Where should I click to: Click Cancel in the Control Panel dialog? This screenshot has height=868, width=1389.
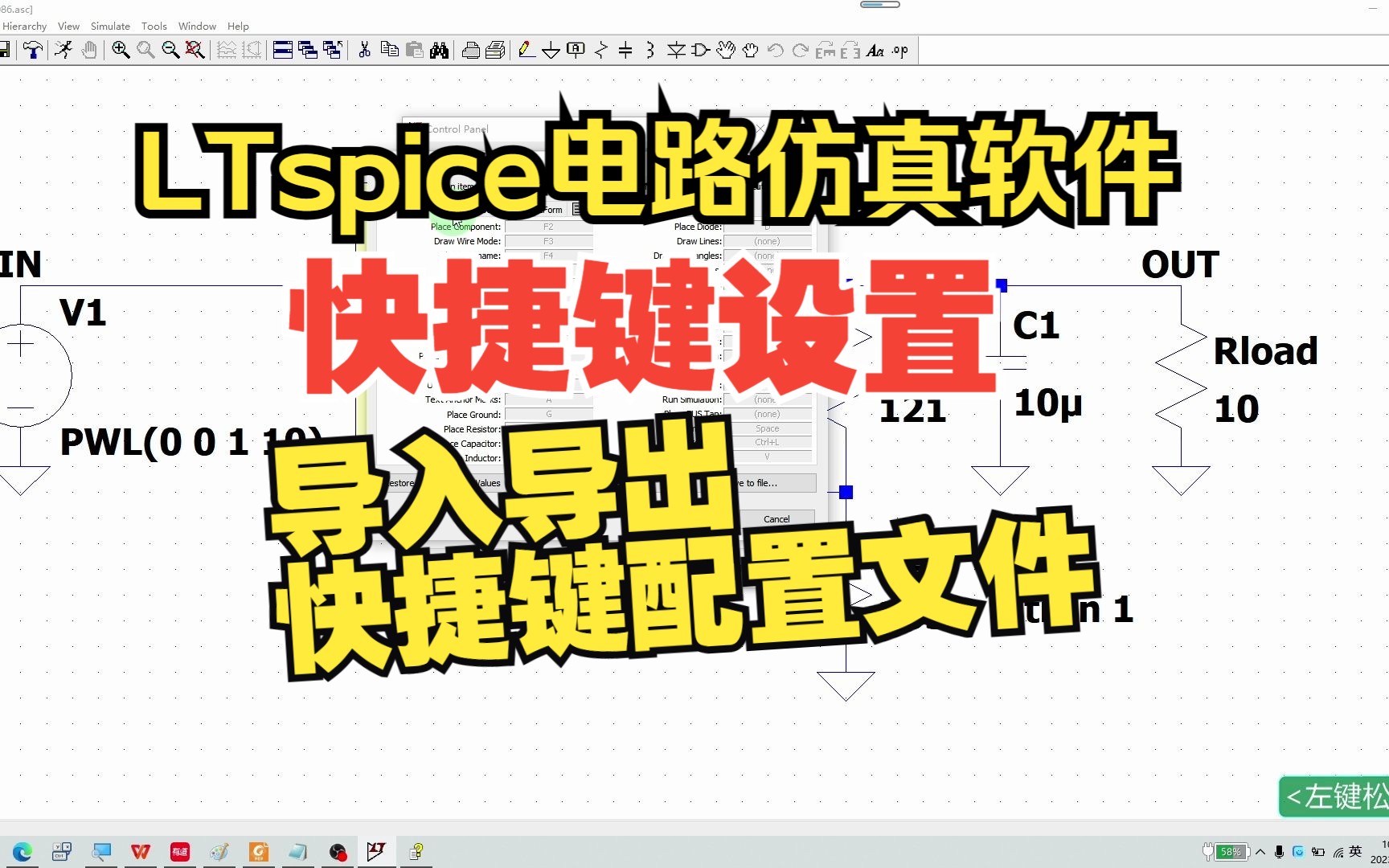pos(776,519)
